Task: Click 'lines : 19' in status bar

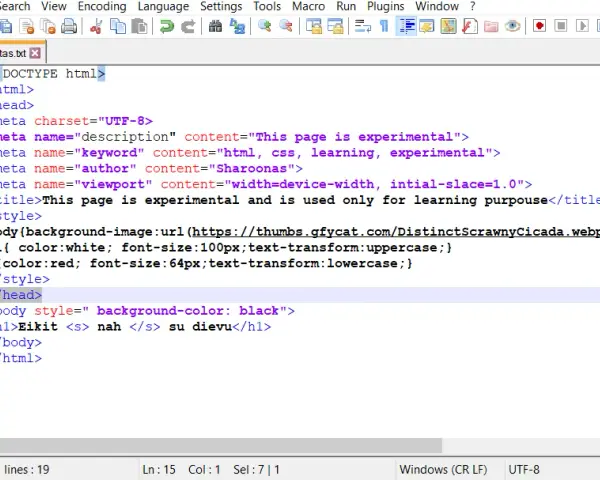Action: tap(27, 469)
